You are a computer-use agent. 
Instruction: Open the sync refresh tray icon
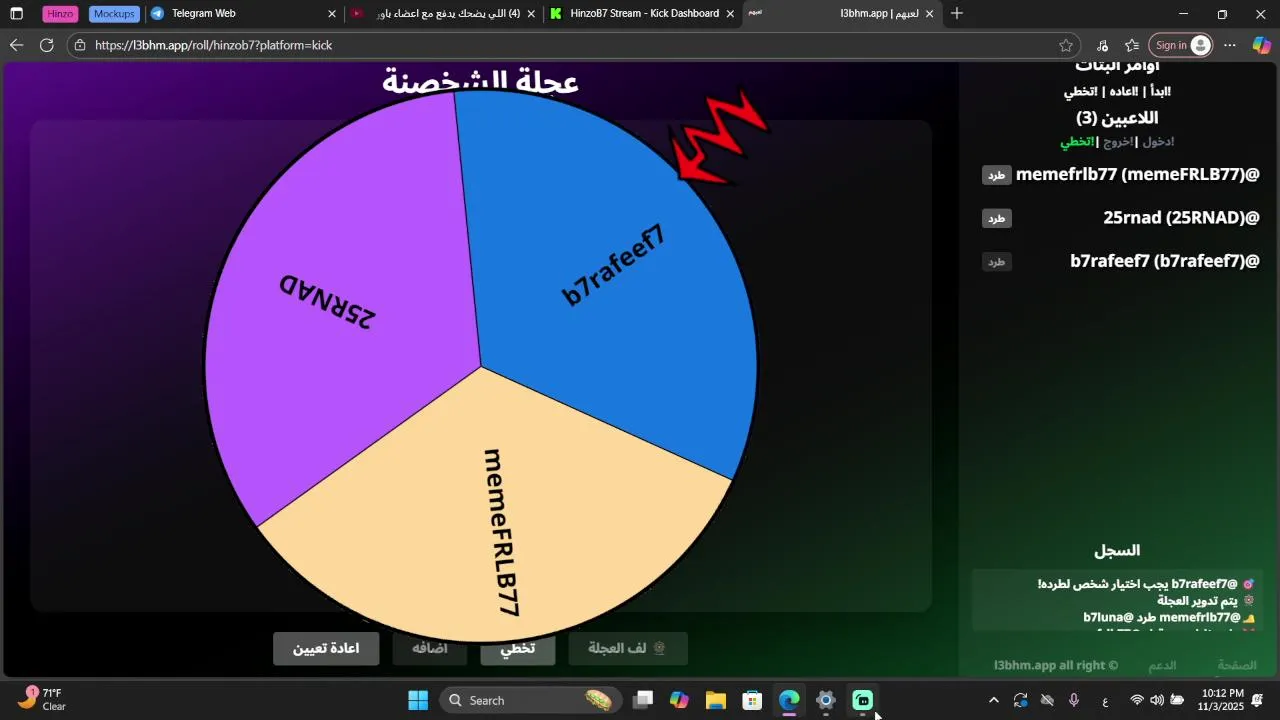coord(1020,700)
